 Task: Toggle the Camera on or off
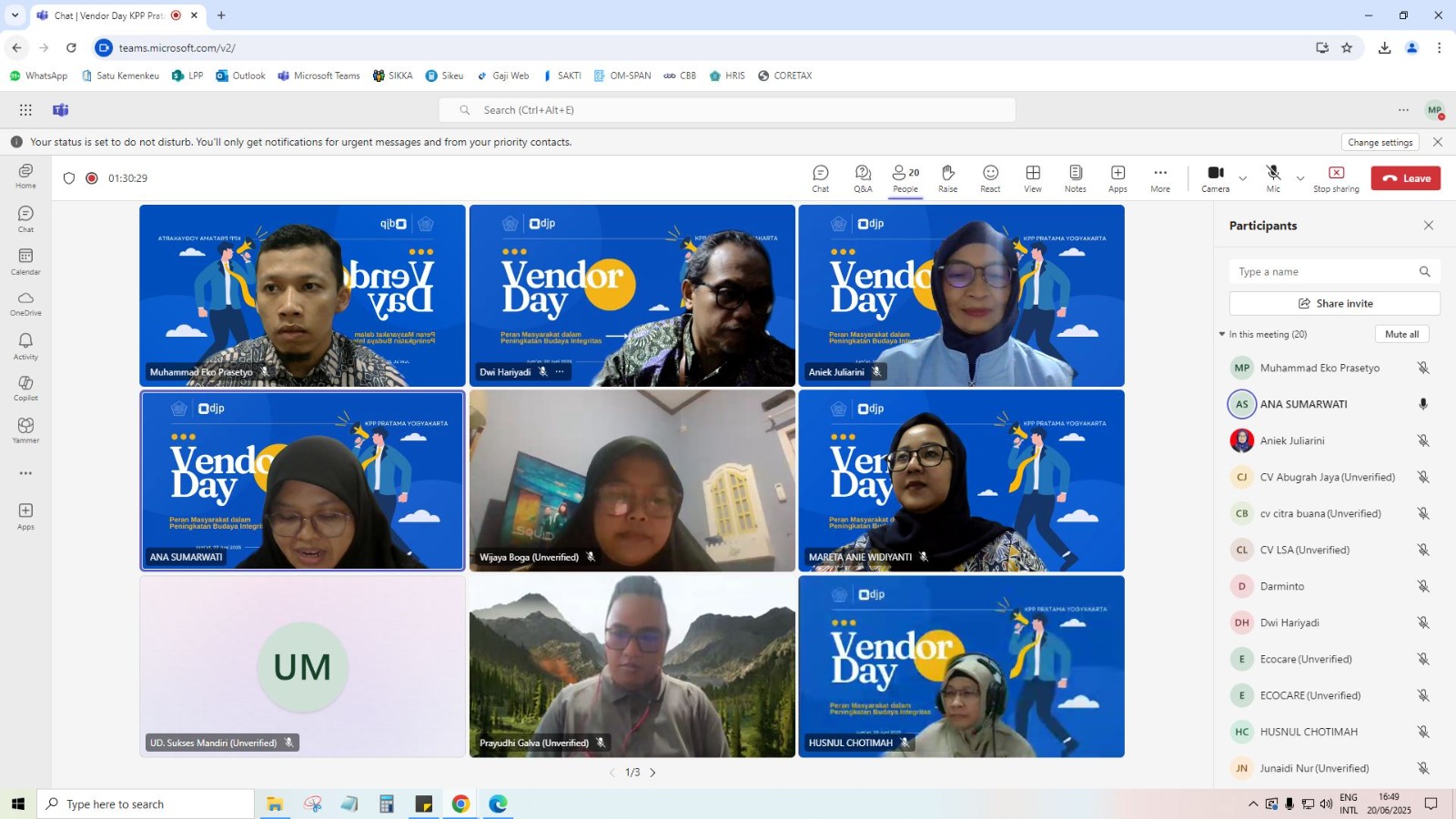click(1215, 177)
